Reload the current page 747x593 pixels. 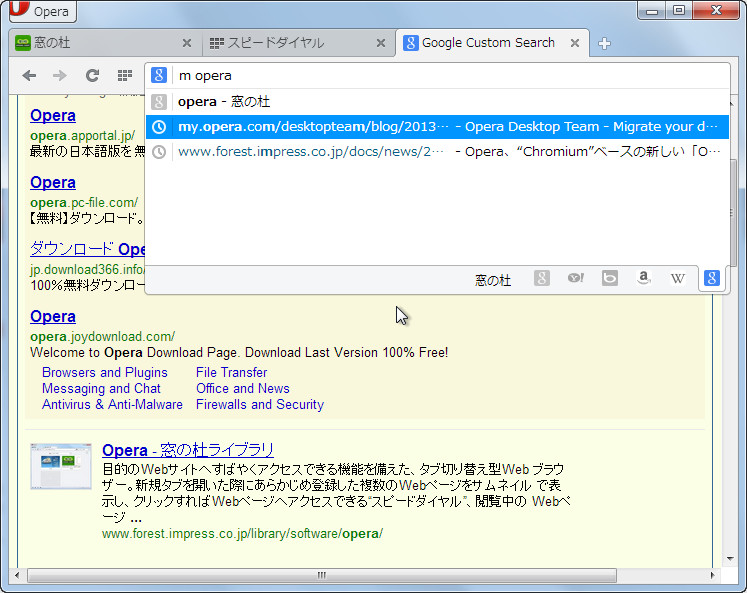92,75
